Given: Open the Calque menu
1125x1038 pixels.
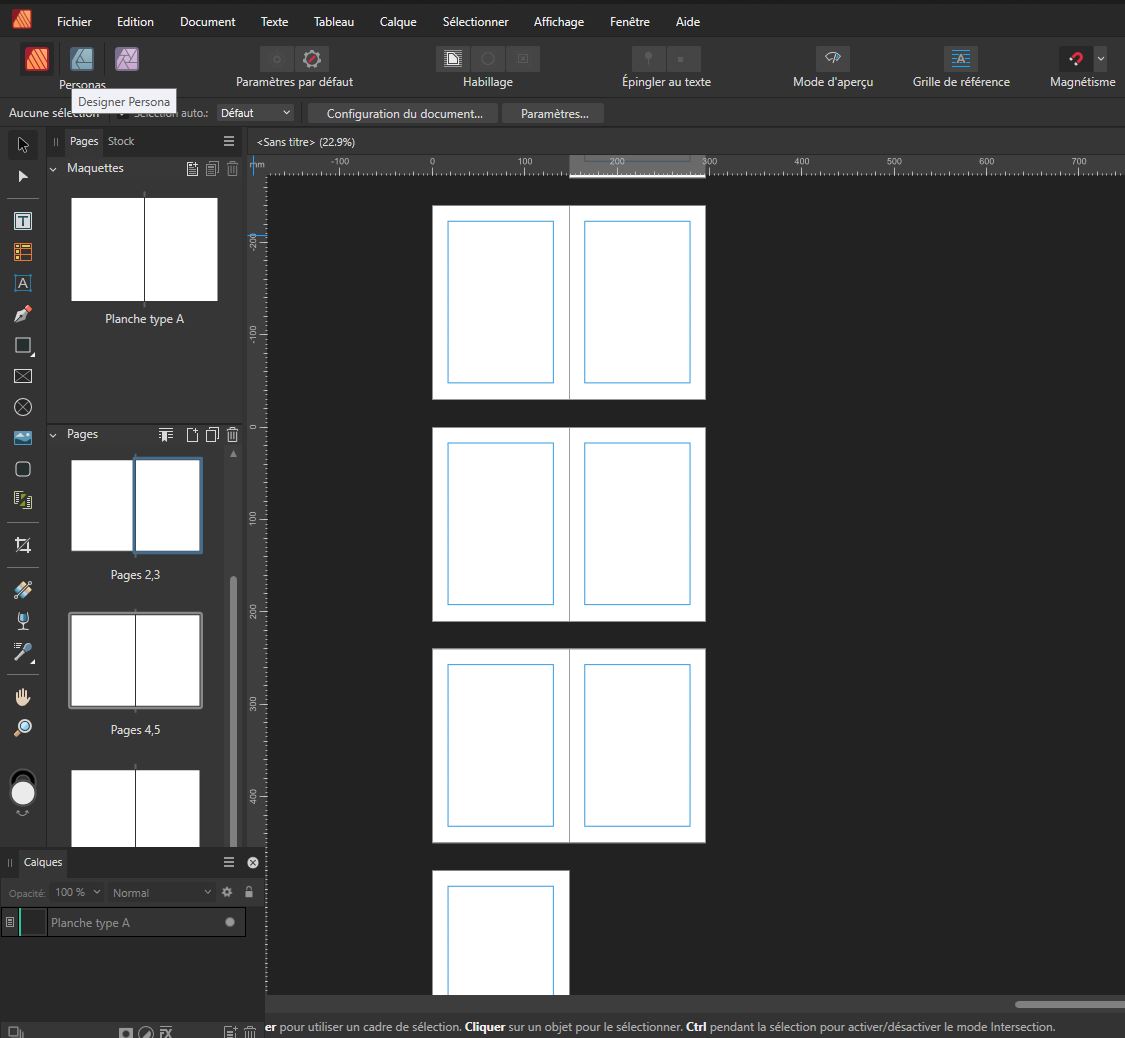Looking at the screenshot, I should click(397, 22).
